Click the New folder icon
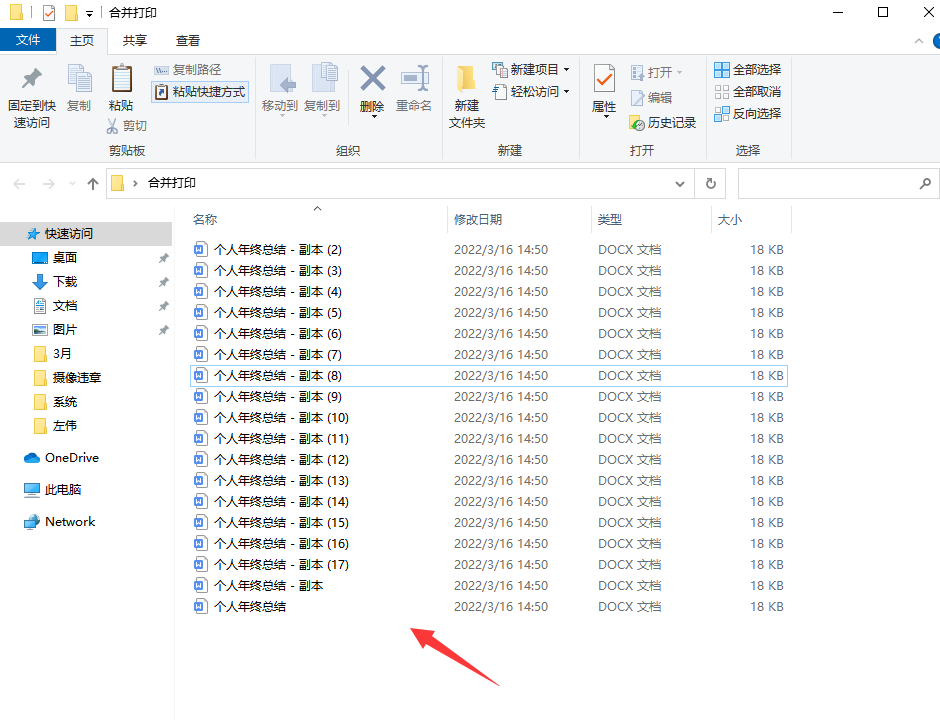The width and height of the screenshot is (940, 720). [466, 79]
